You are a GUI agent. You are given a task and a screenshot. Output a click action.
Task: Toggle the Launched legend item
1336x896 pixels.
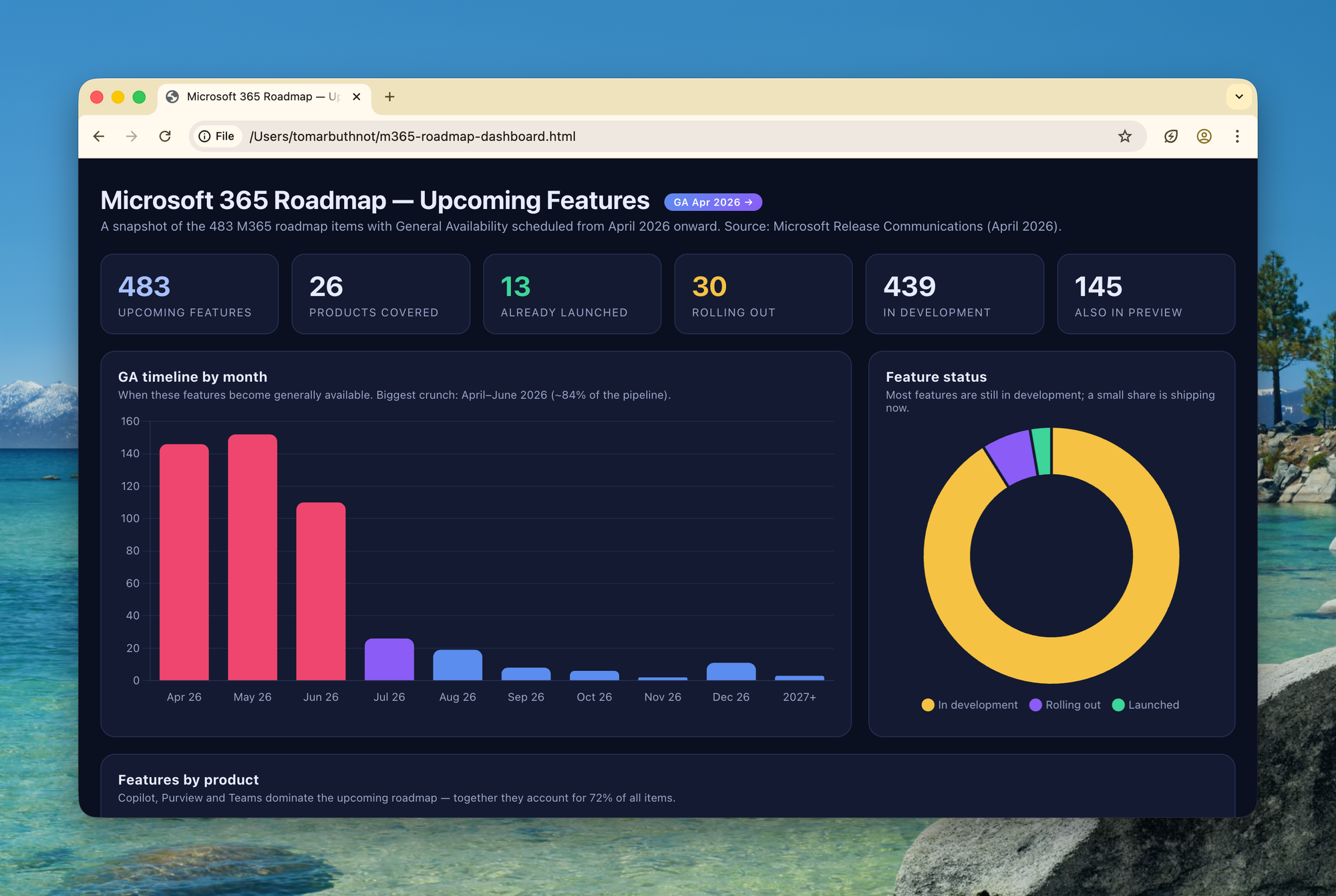(x=1146, y=705)
